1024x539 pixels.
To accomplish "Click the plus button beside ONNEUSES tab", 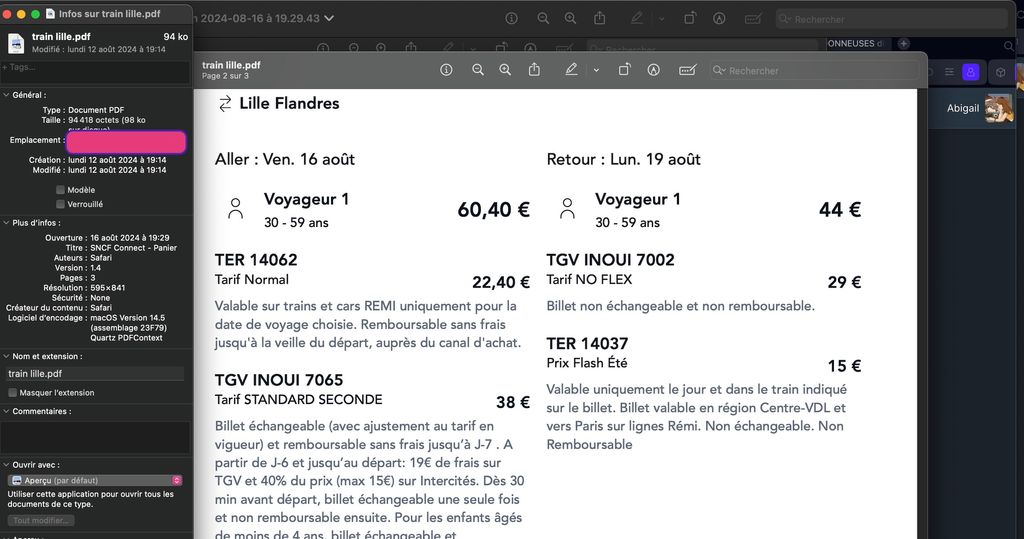I will click(x=904, y=44).
